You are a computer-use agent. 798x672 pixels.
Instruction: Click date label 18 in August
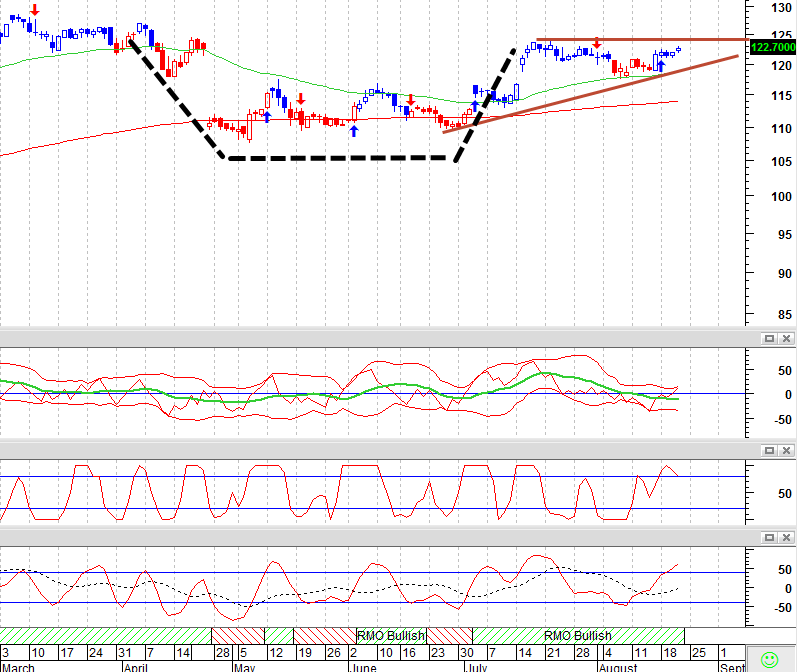[669, 653]
